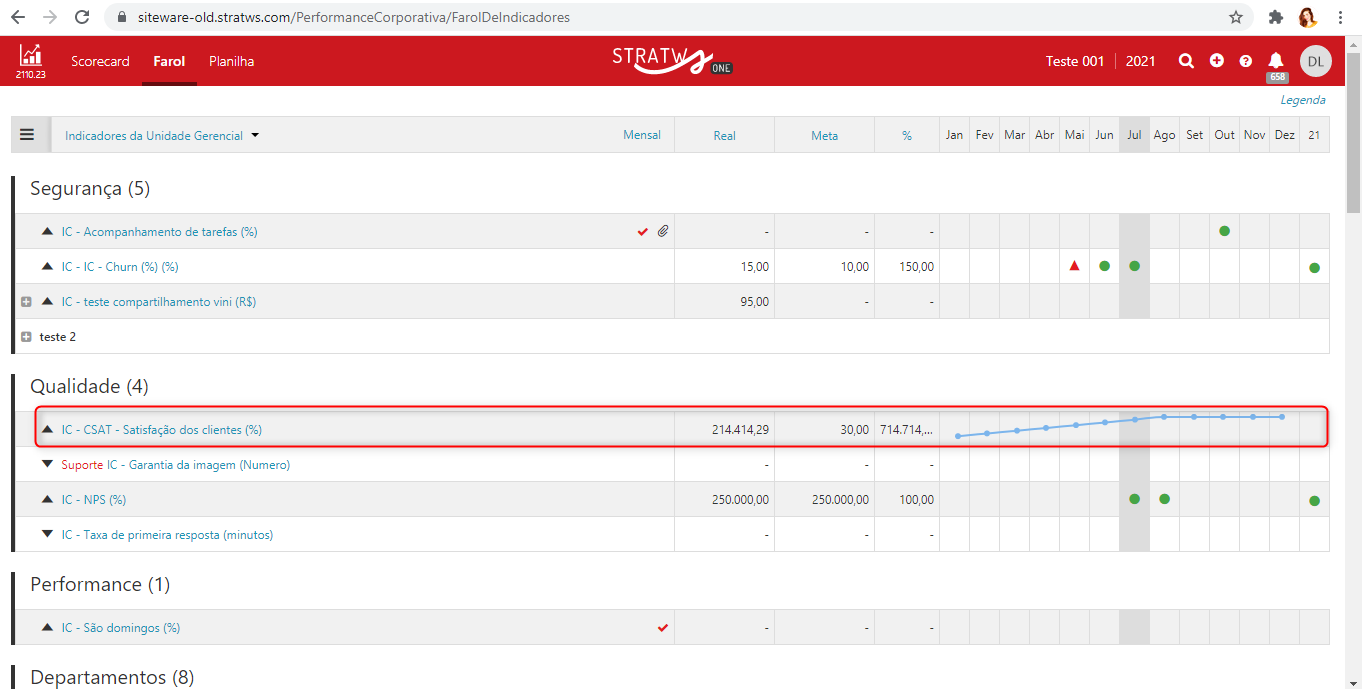Click the green dot in Churn's Jun column

(1104, 266)
